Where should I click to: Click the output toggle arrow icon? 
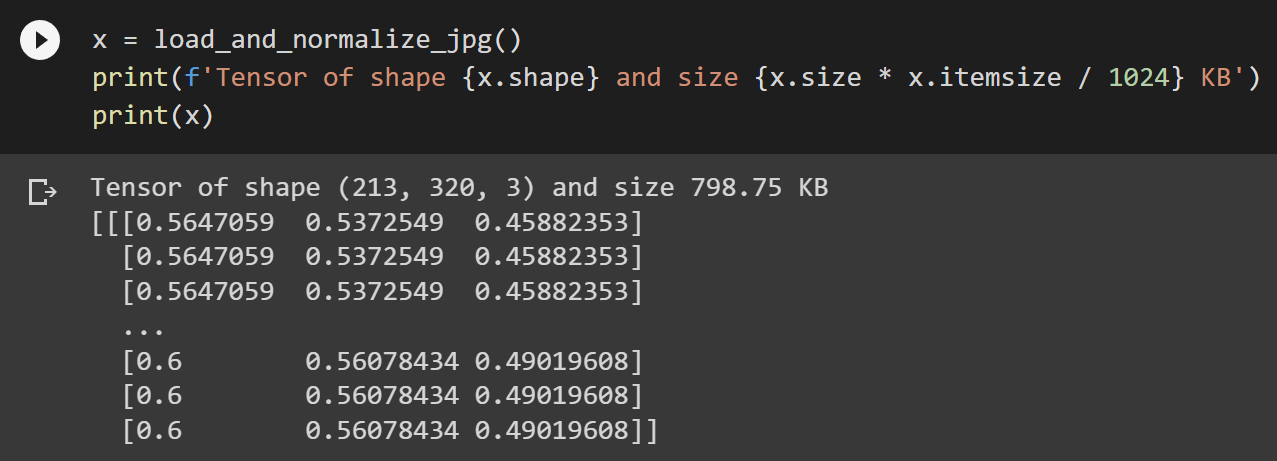(x=41, y=191)
